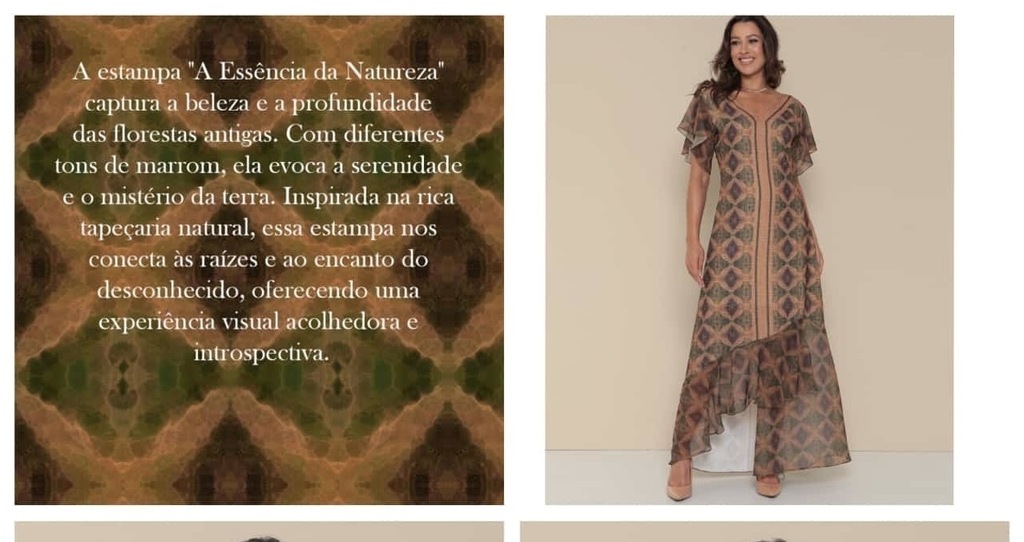Click the vertical center stripe of the dress
The height and width of the screenshot is (542, 1024).
point(762,222)
